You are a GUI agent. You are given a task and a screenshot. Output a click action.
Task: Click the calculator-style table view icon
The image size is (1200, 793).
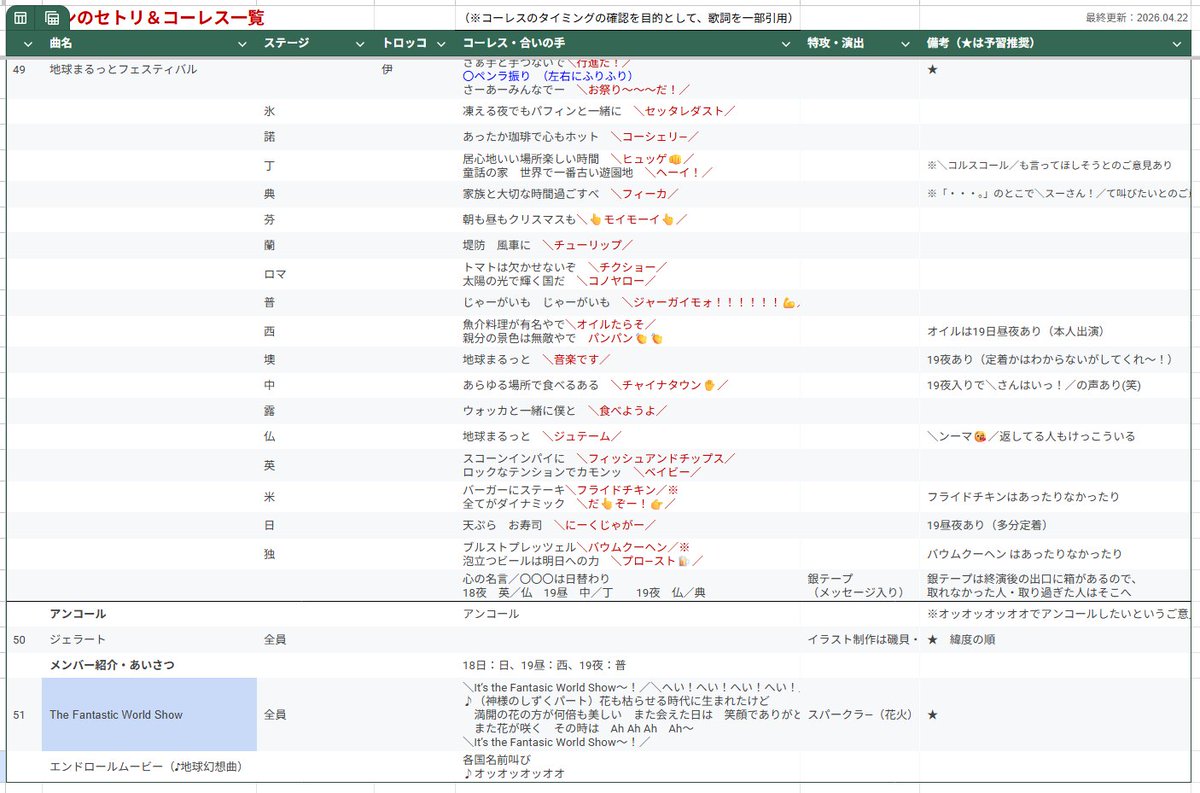coord(52,17)
